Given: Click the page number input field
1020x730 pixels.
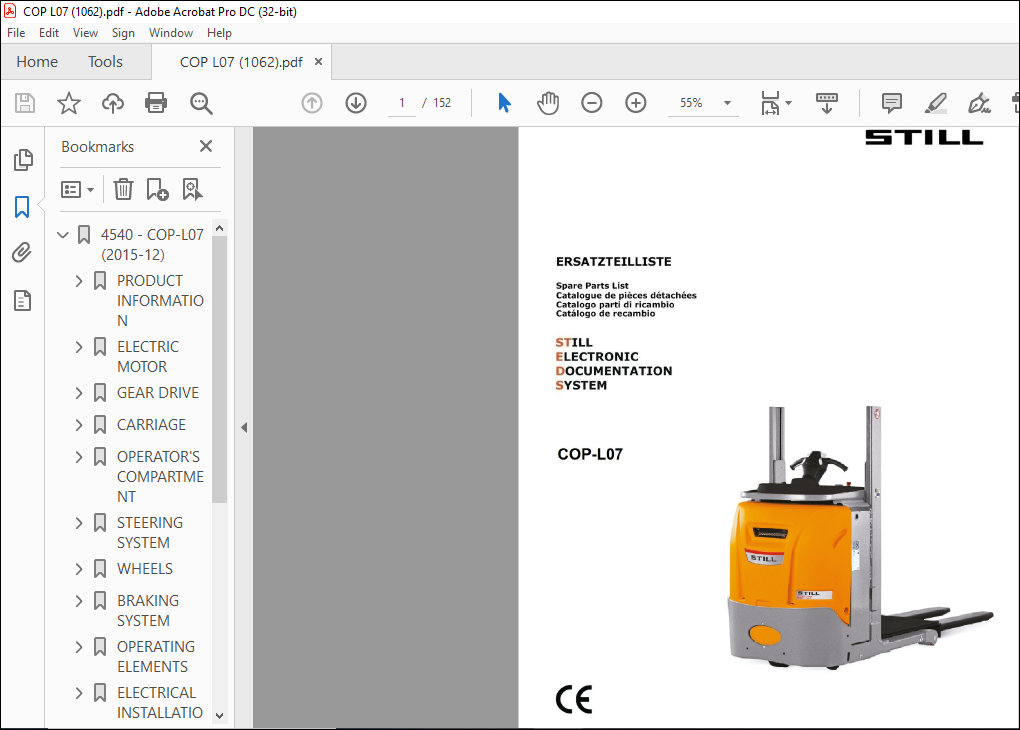Looking at the screenshot, I should click(x=401, y=103).
